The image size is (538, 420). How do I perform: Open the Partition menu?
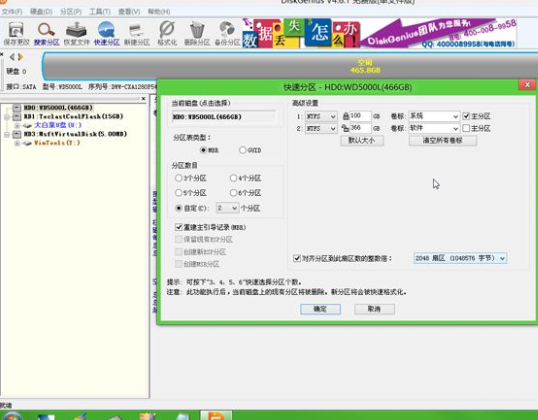(70, 12)
